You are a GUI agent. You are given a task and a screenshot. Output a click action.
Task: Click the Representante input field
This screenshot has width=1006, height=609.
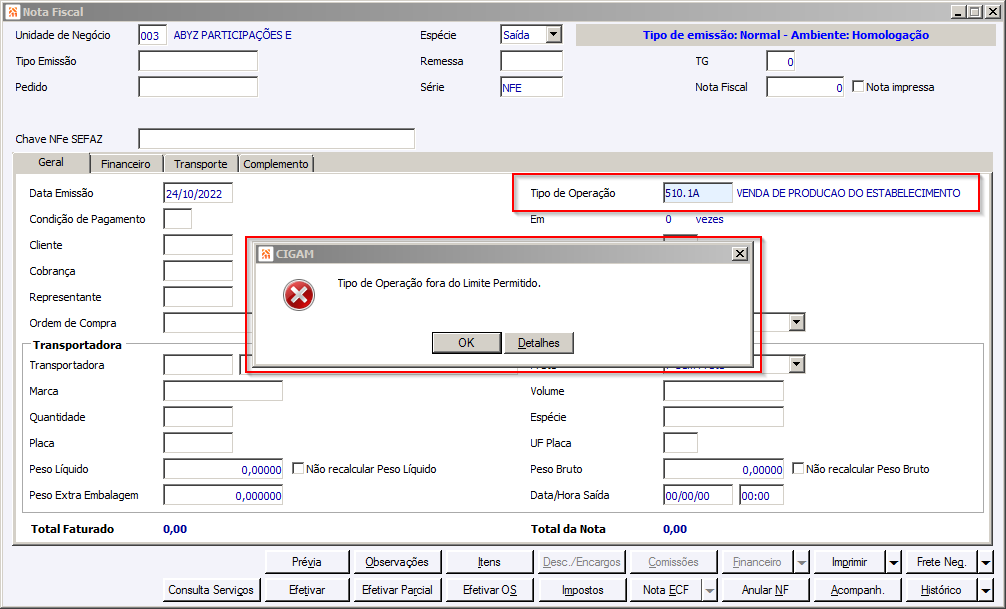tap(198, 297)
